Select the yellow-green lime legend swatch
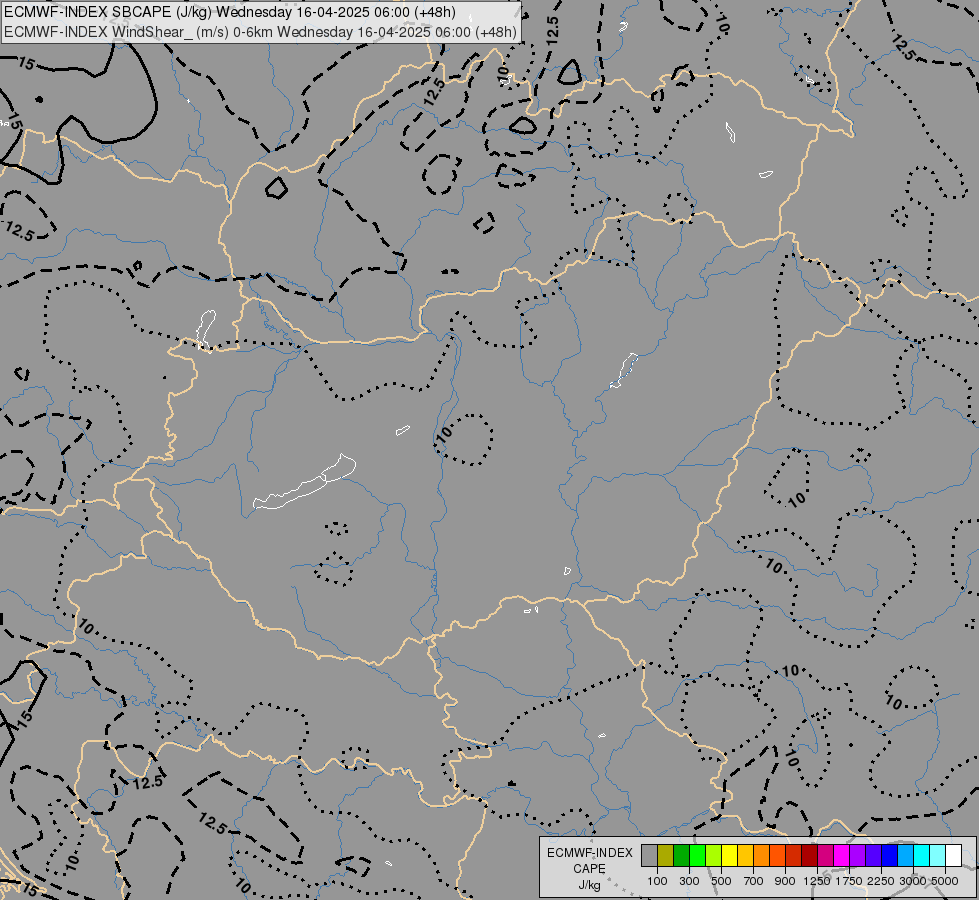The width and height of the screenshot is (979, 900). 714,855
